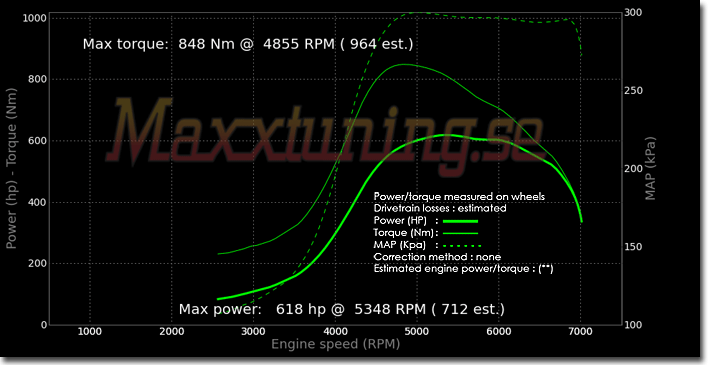The height and width of the screenshot is (365, 708).
Task: Click the 800 tick label on the left axis
Action: pos(37,80)
